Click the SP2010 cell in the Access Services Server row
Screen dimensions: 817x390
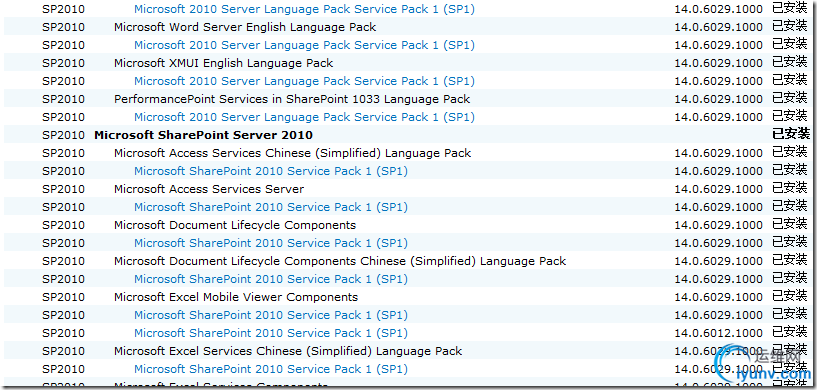pos(63,189)
